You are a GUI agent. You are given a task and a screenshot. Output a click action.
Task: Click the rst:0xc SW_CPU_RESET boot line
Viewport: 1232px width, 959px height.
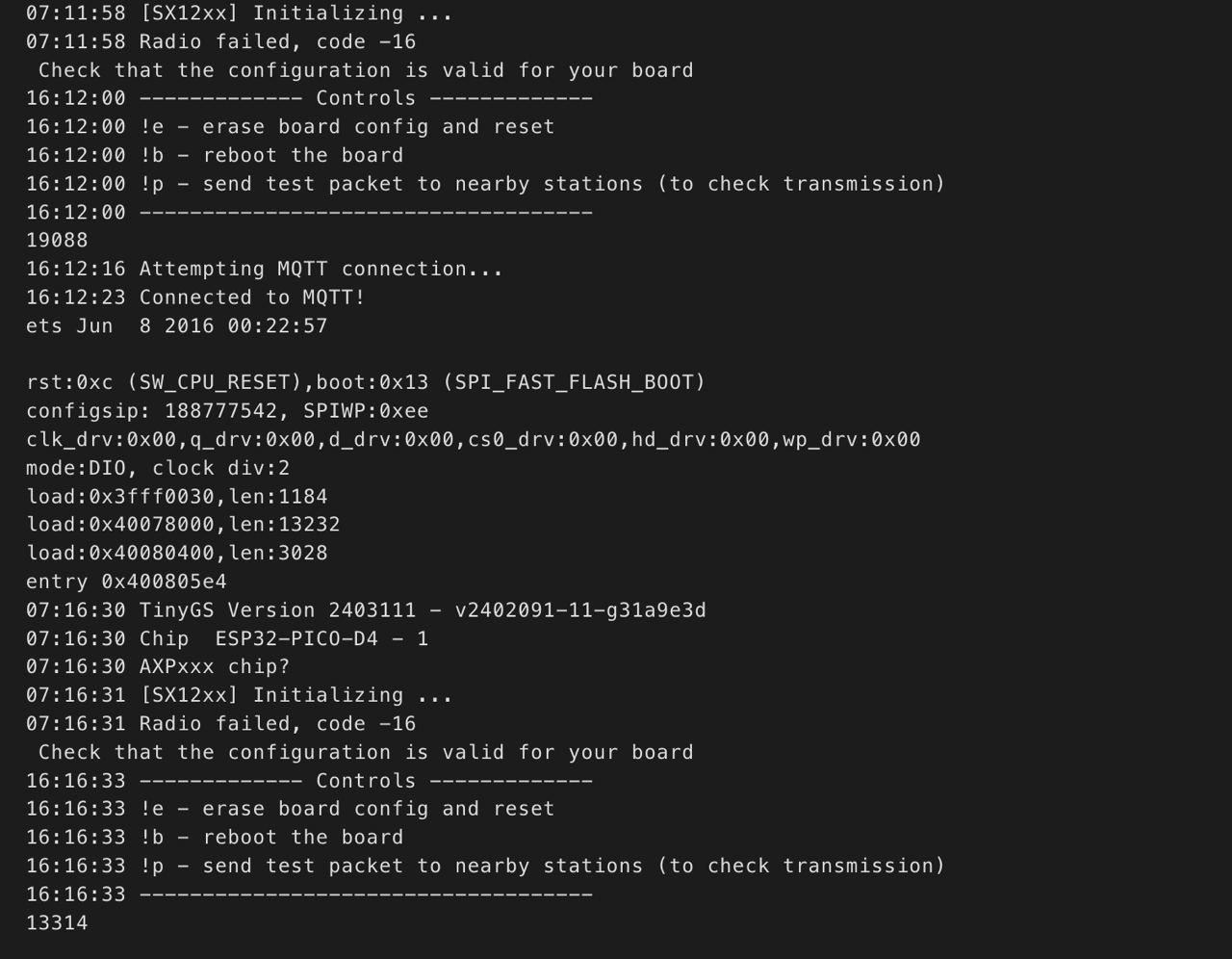[x=366, y=383]
